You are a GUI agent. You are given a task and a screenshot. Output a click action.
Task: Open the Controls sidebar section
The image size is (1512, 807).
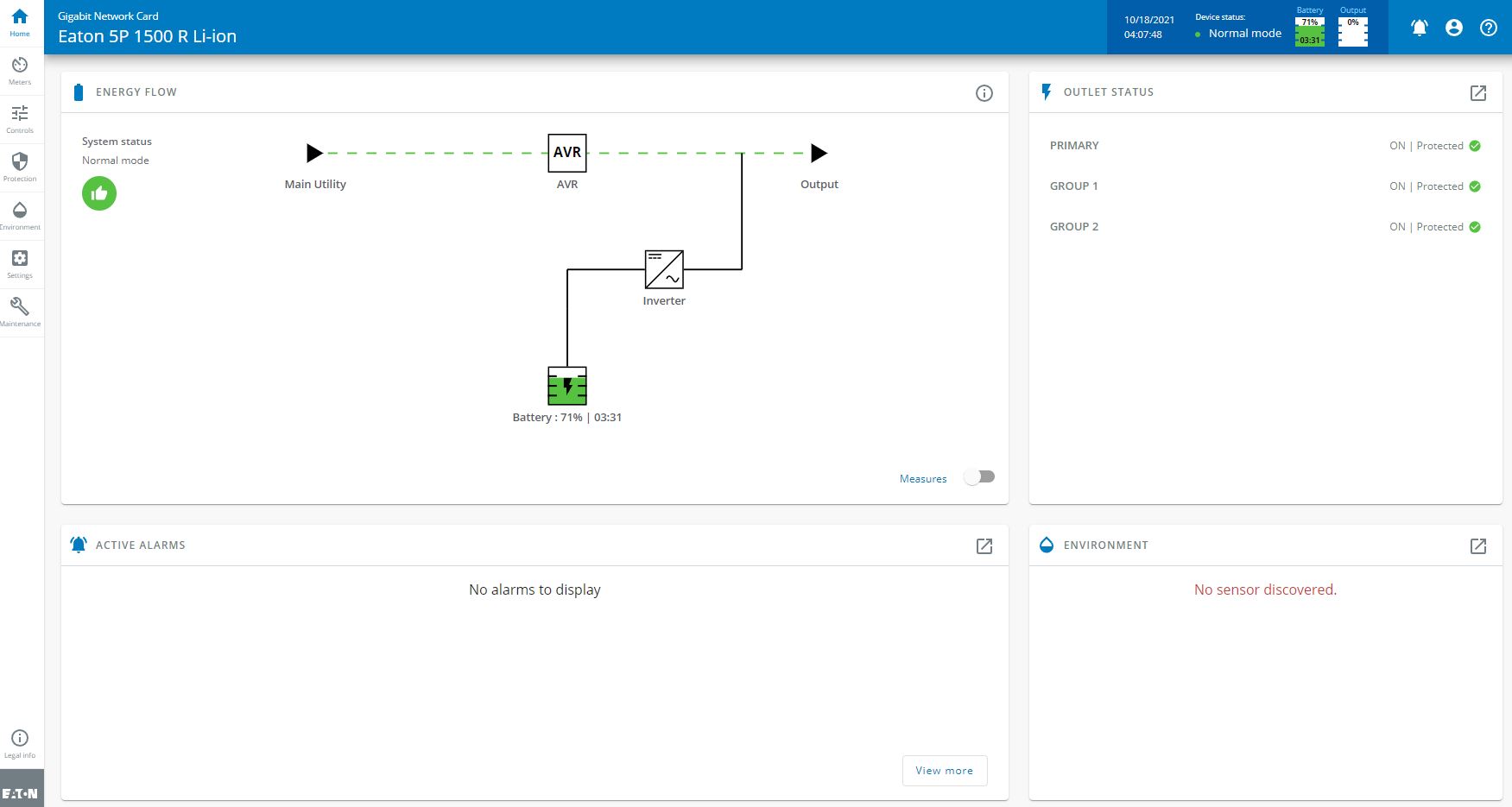coord(20,119)
